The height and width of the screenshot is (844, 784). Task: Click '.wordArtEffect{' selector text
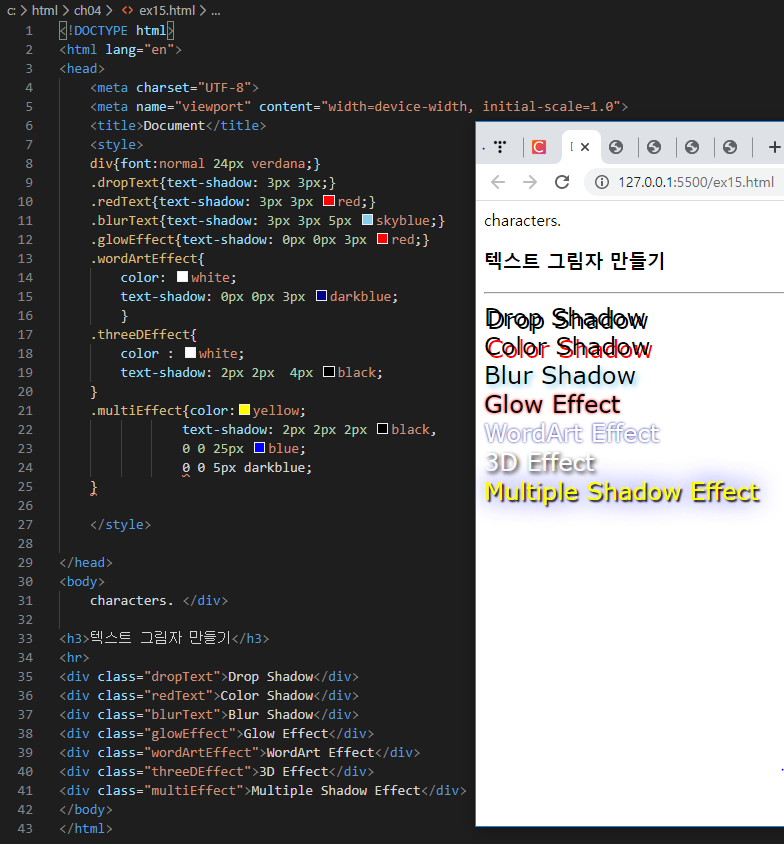(x=147, y=258)
